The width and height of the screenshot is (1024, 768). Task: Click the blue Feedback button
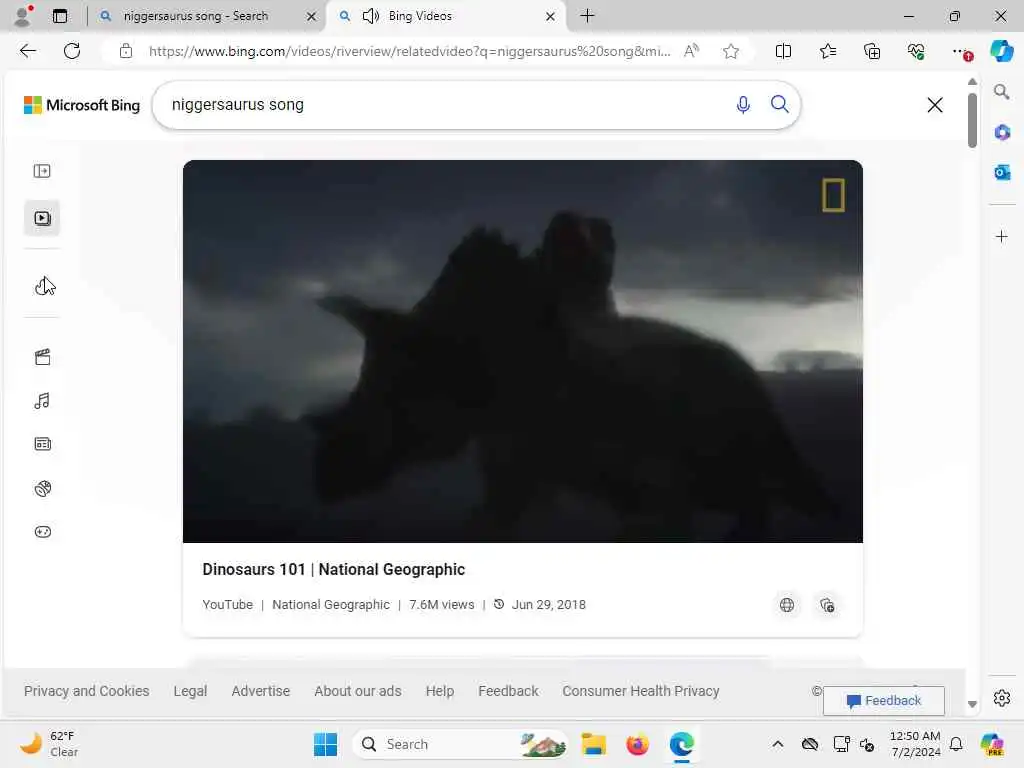tap(884, 701)
